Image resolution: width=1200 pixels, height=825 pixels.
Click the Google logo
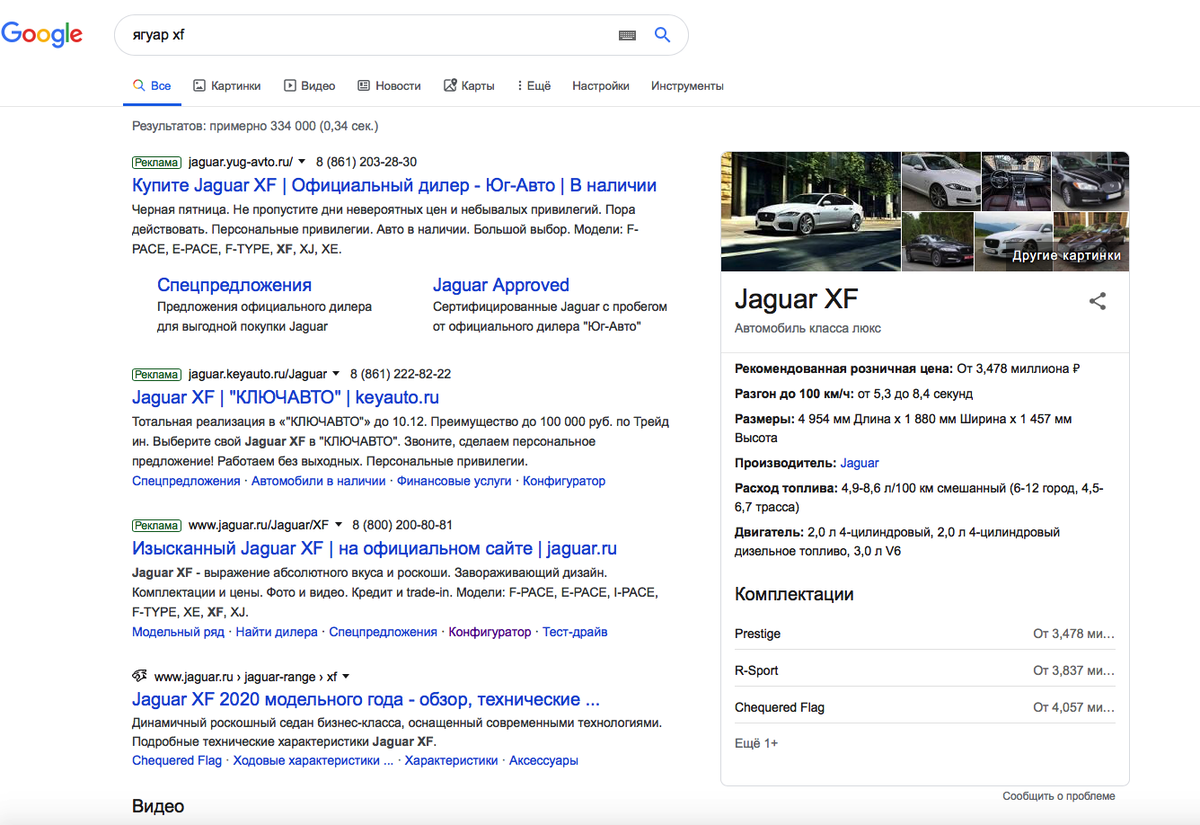click(43, 34)
